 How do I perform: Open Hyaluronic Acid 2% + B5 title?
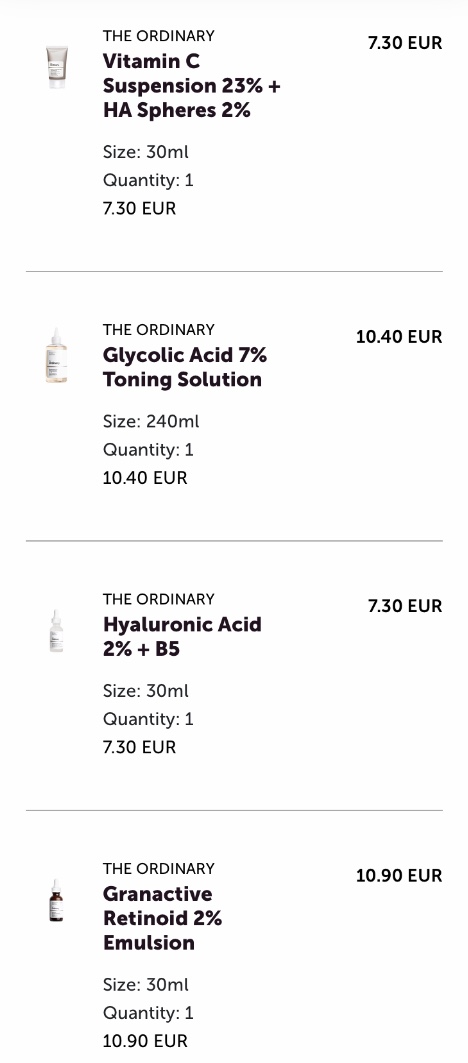tap(182, 637)
